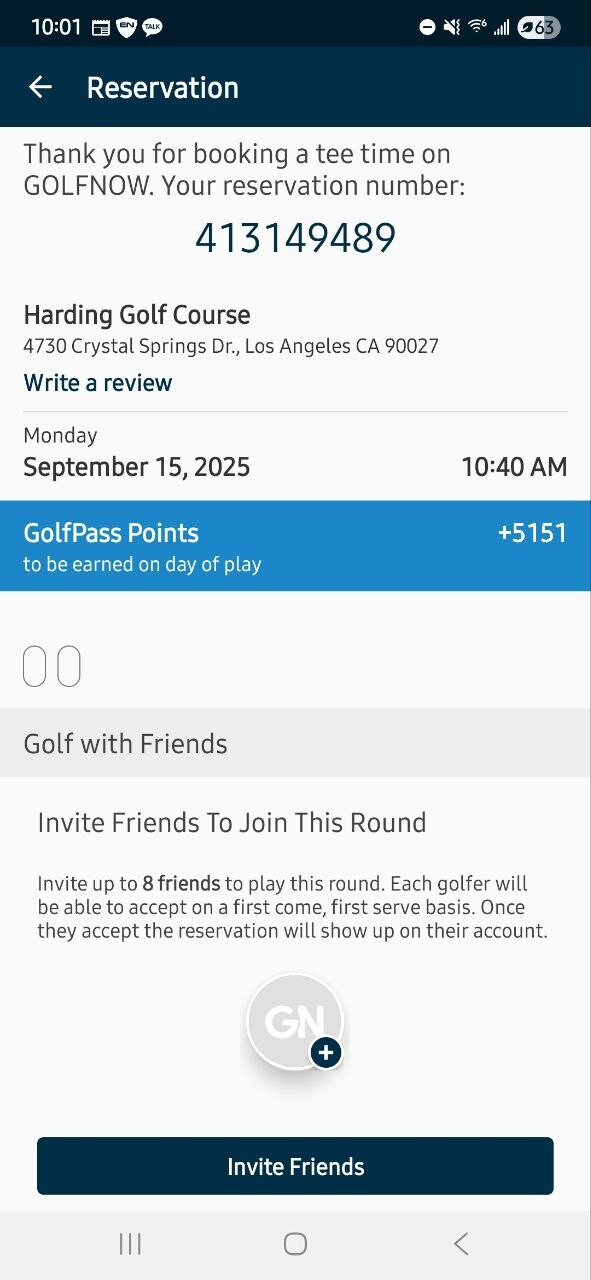Tap the second rounded placeholder icon
Screen dimensions: 591x1280
[x=69, y=666]
